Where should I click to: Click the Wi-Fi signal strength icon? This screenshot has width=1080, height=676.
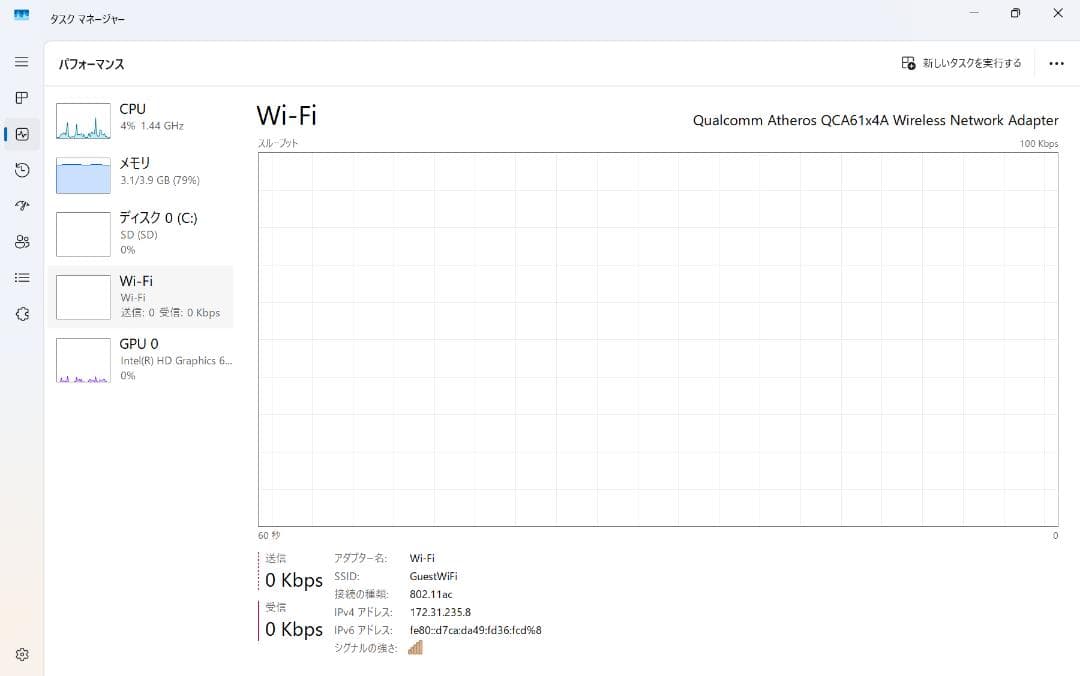tap(414, 647)
